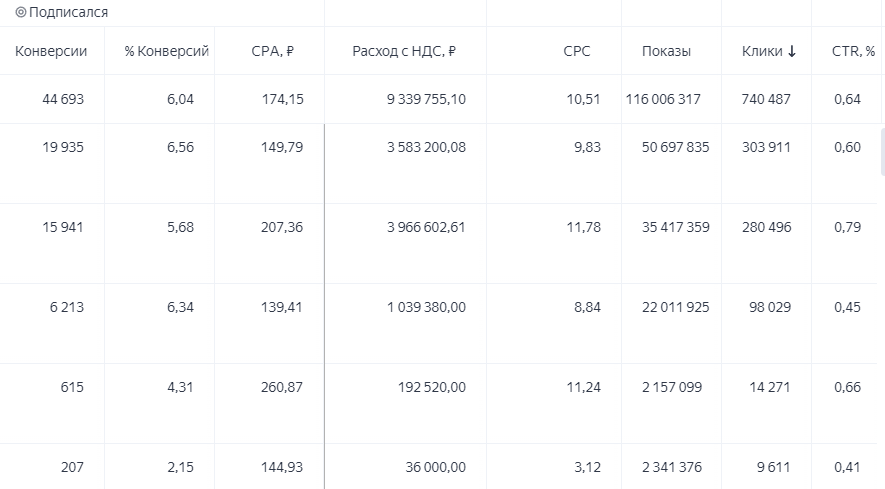Click the Клики column header label
This screenshot has width=885, height=489.
[762, 51]
